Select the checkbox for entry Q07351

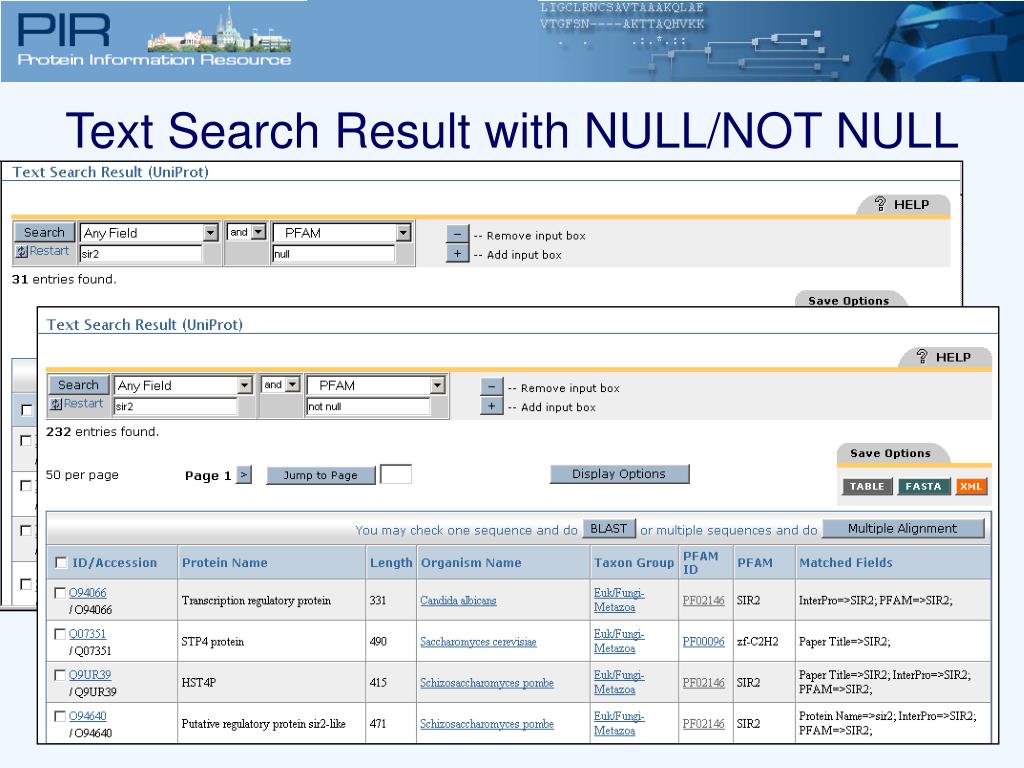pos(60,634)
